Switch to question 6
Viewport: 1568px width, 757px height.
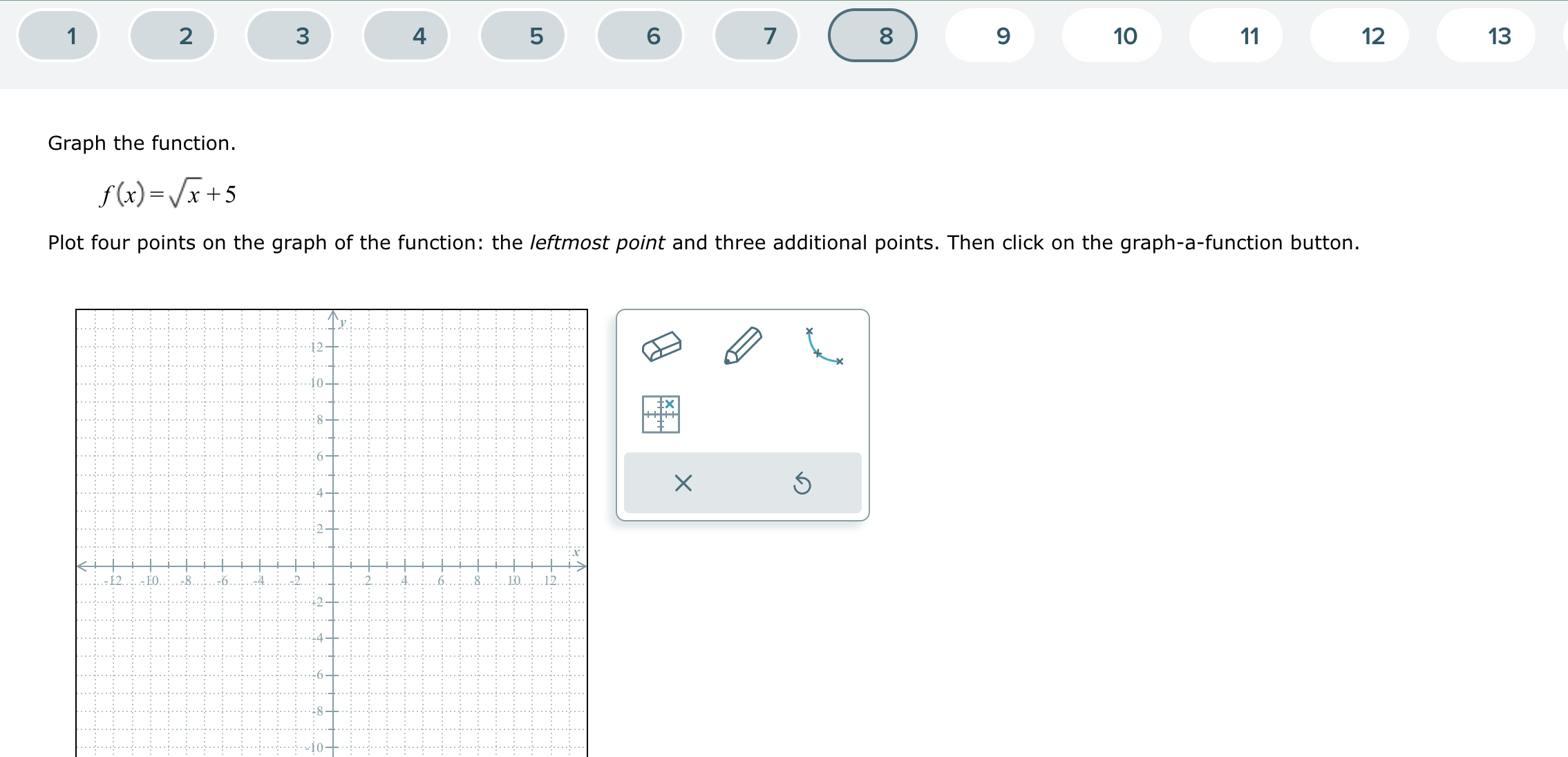coord(650,35)
